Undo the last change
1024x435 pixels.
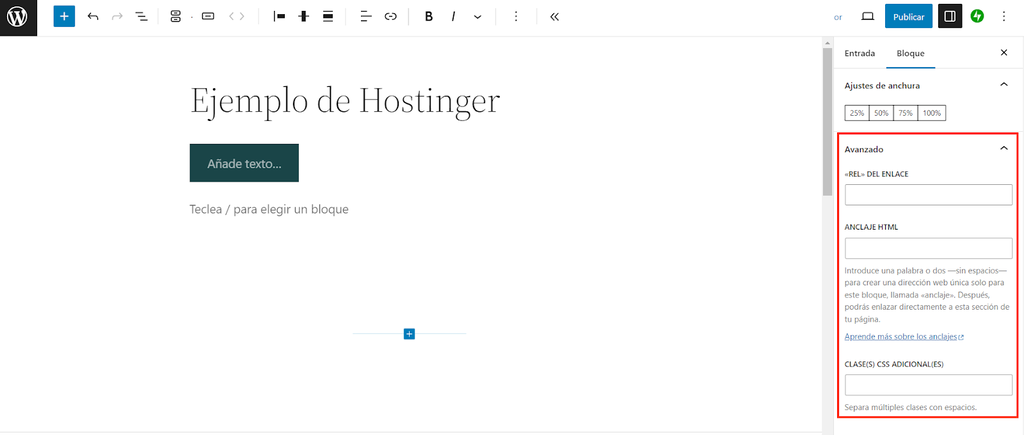pyautogui.click(x=93, y=16)
